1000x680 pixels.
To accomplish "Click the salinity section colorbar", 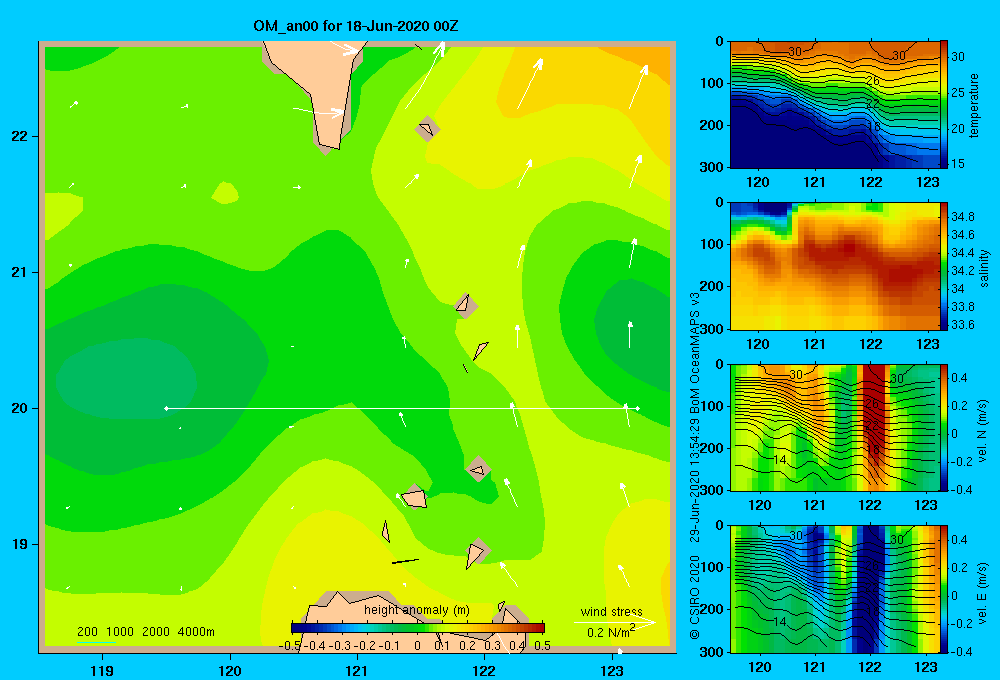I will coord(944,266).
